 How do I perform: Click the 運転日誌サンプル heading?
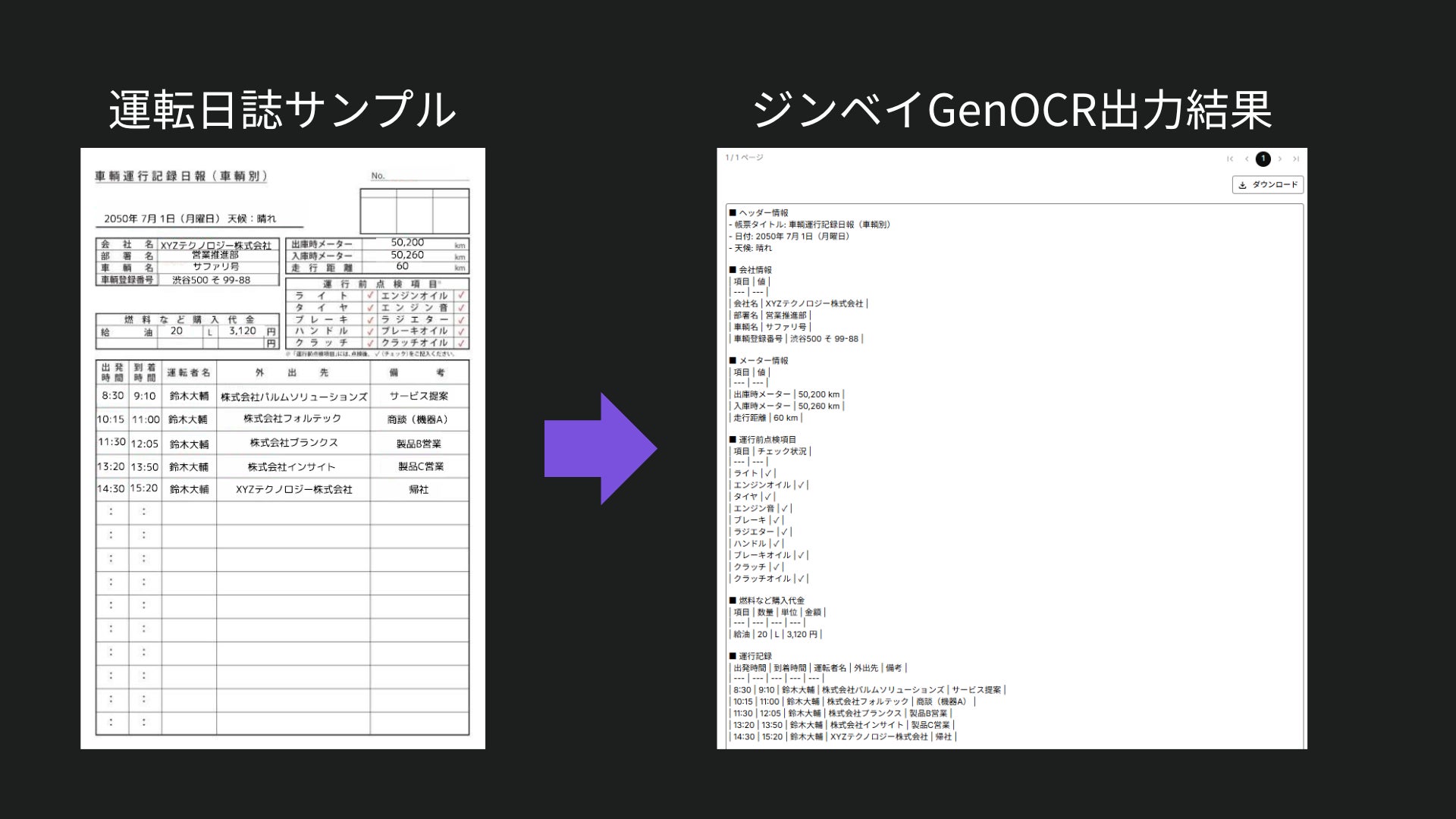point(282,110)
